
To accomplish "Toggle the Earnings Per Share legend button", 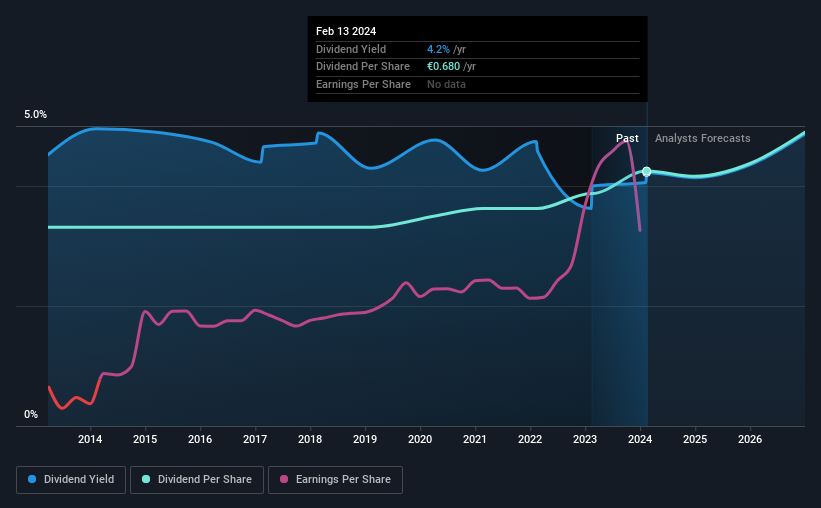I will pyautogui.click(x=335, y=480).
